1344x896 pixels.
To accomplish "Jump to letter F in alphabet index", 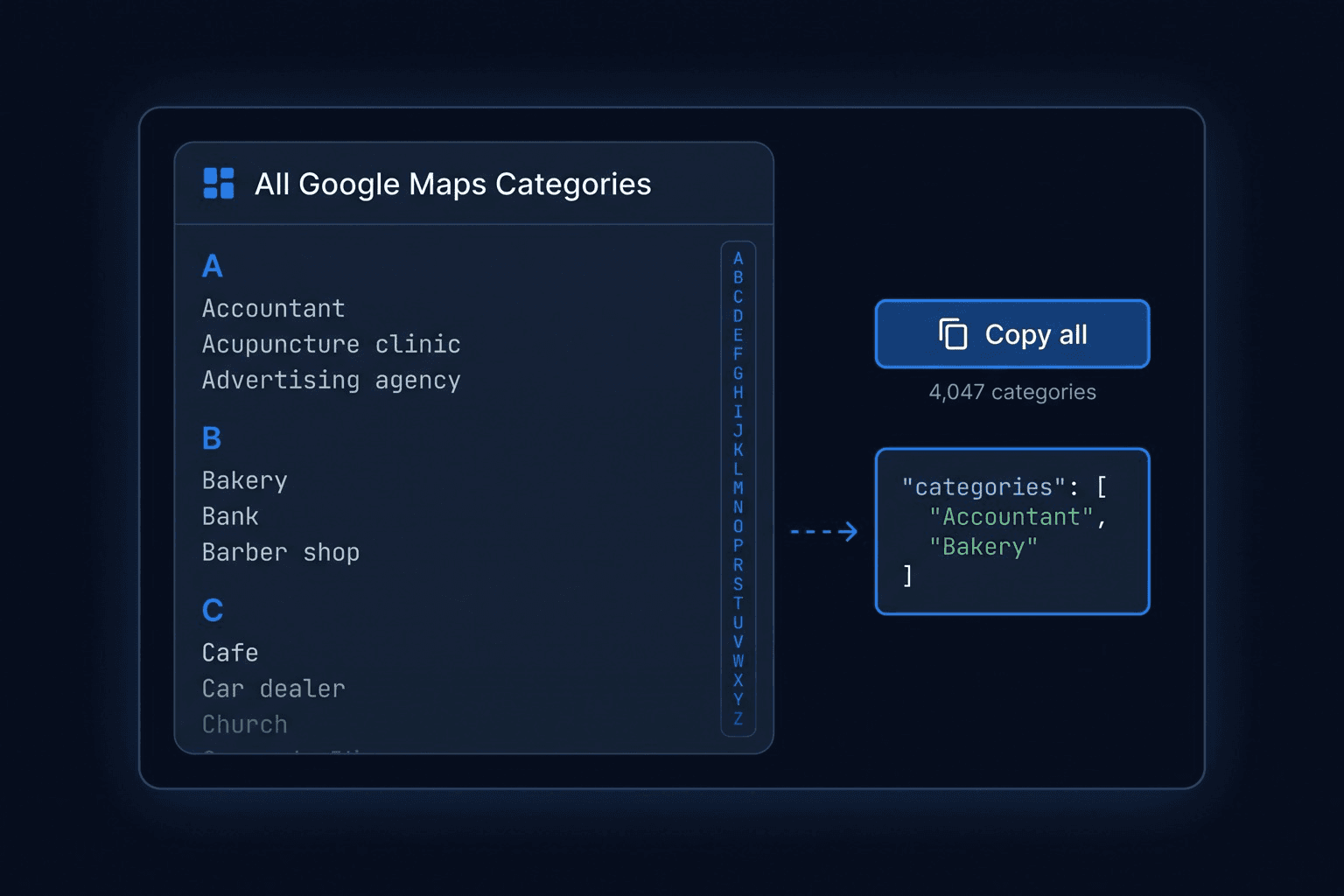I will (738, 354).
